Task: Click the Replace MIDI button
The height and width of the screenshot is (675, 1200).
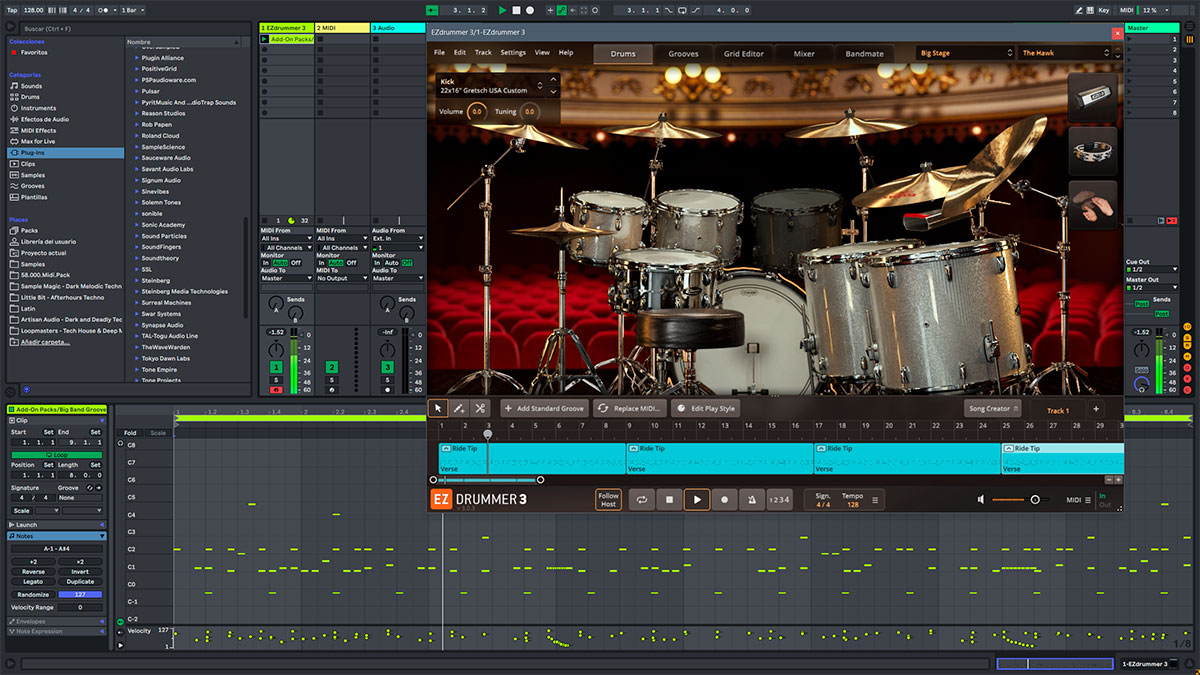Action: 630,409
